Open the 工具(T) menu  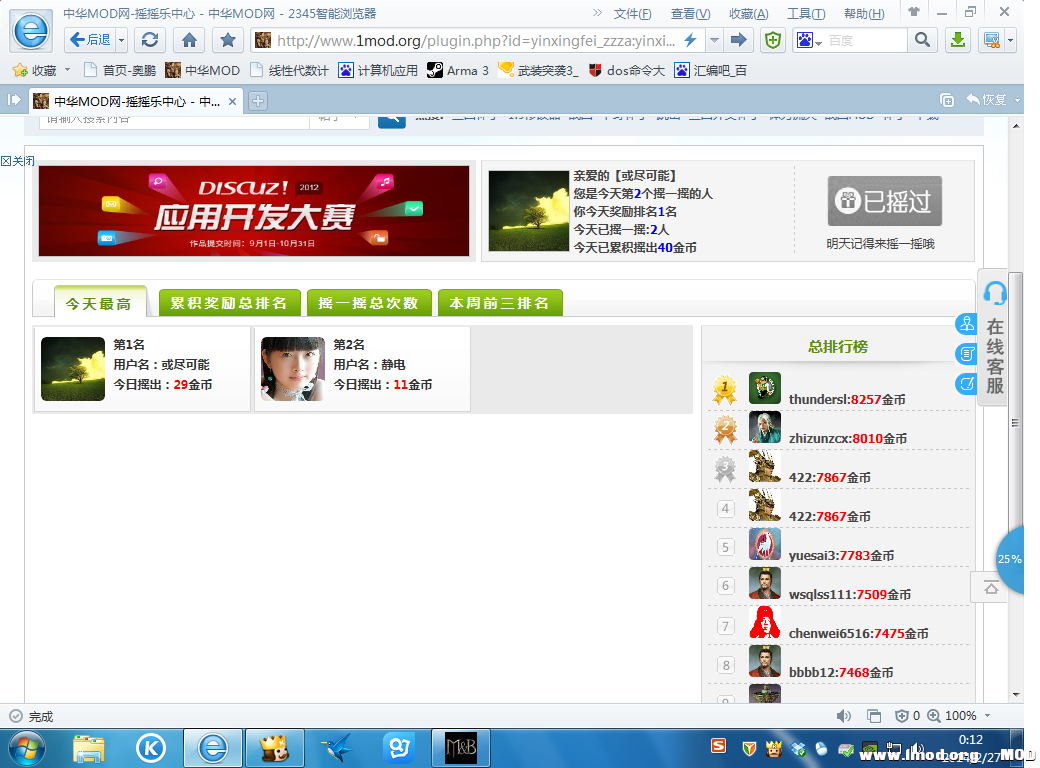point(805,14)
